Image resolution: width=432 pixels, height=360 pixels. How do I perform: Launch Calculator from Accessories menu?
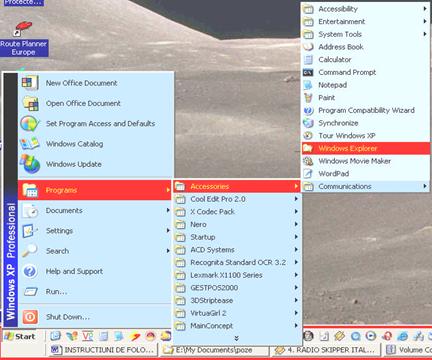click(x=365, y=59)
